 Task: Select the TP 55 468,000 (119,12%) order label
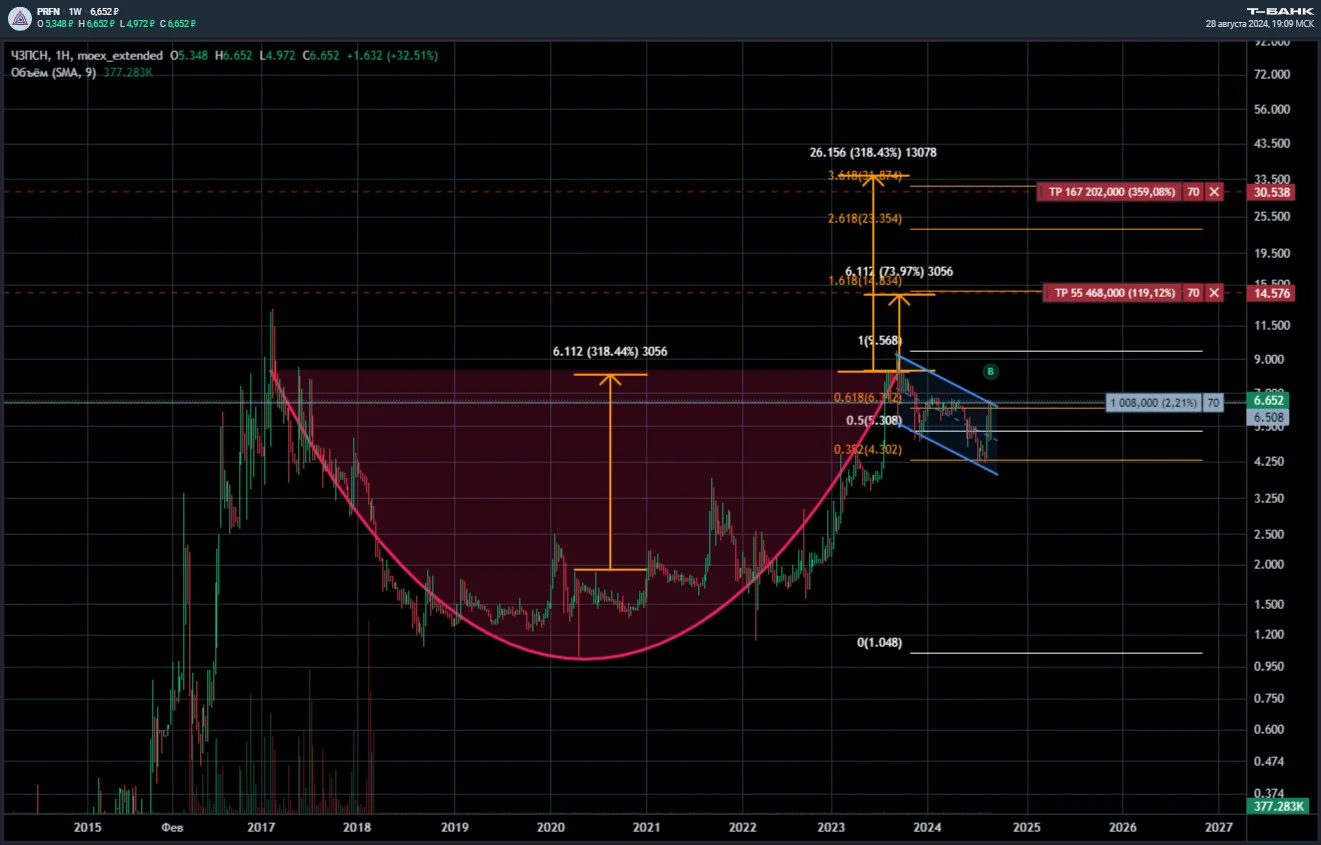coord(1113,293)
